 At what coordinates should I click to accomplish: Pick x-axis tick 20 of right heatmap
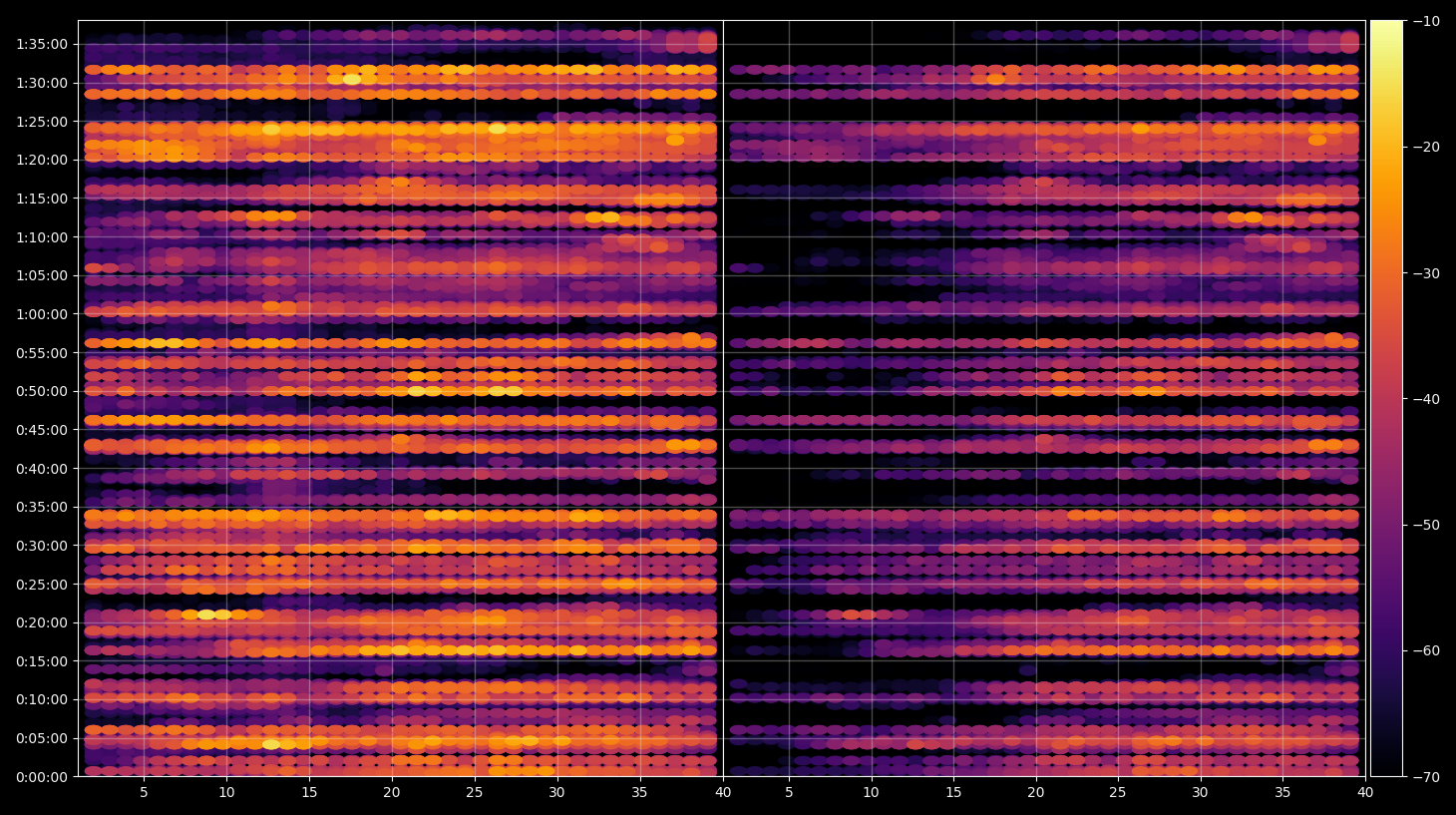point(1036,793)
